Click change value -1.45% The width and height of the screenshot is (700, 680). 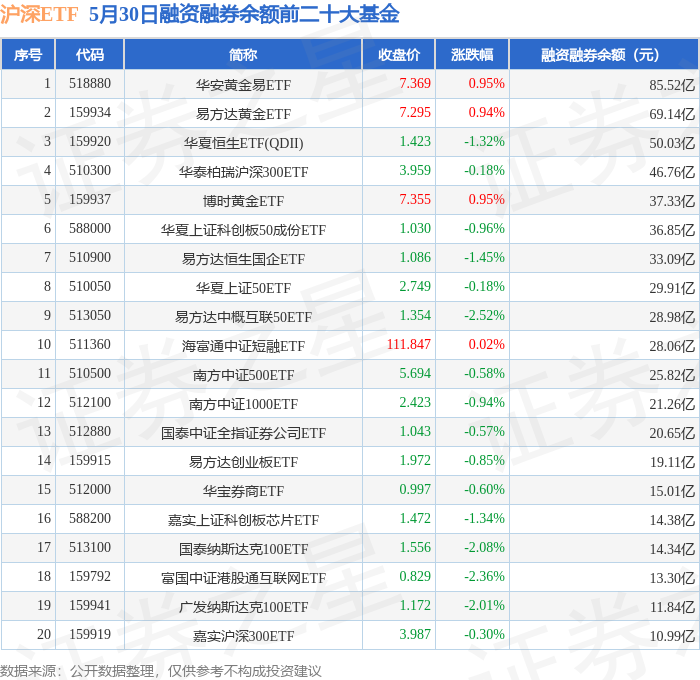pyautogui.click(x=484, y=258)
